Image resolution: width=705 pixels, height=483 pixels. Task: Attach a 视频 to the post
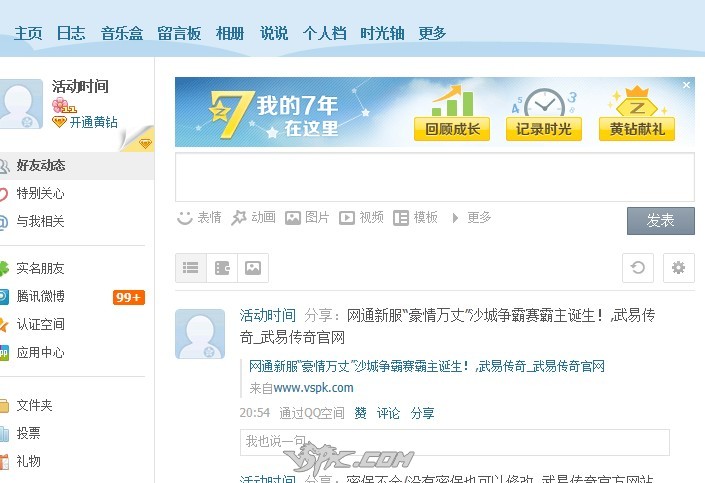tap(361, 218)
